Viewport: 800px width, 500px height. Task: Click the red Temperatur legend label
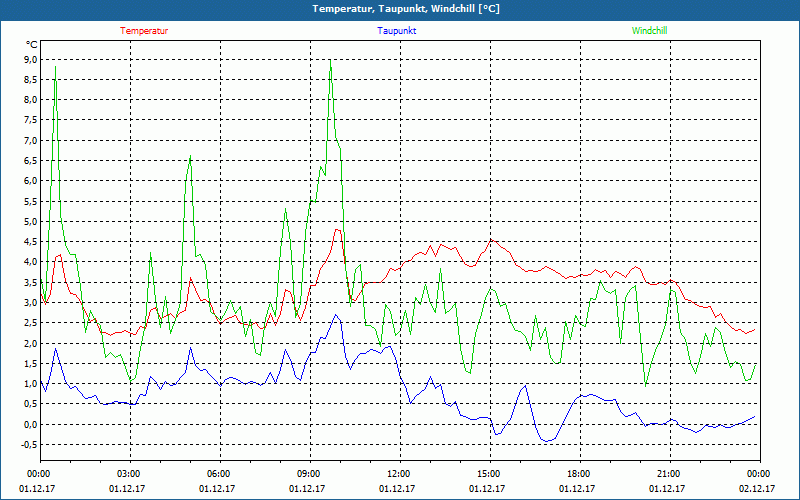[144, 31]
